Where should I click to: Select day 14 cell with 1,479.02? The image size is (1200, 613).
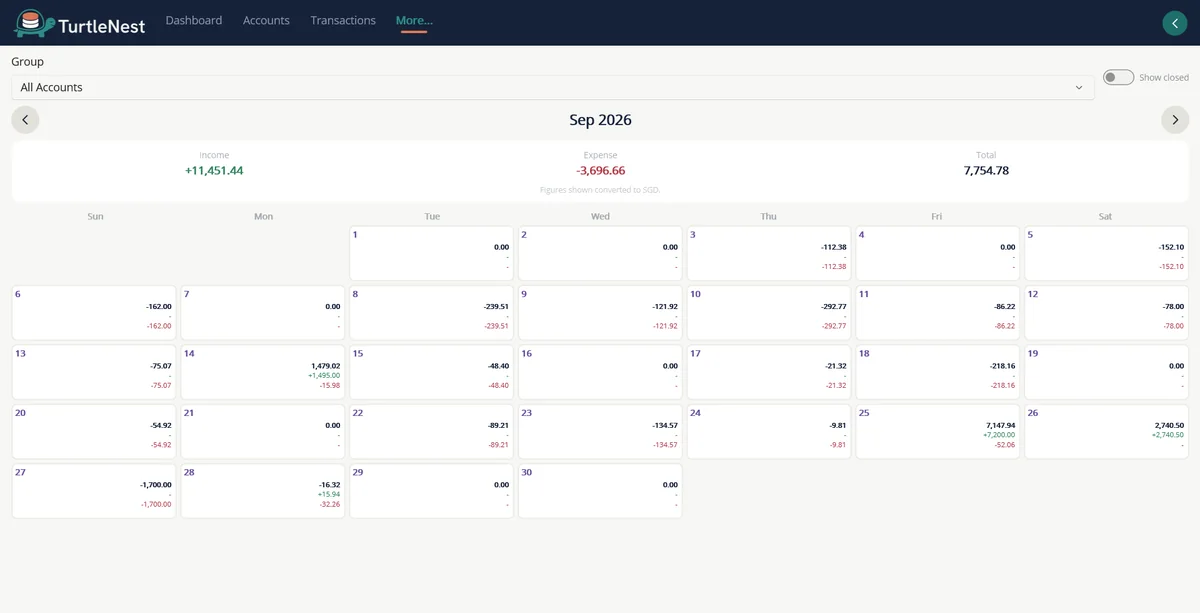(263, 372)
